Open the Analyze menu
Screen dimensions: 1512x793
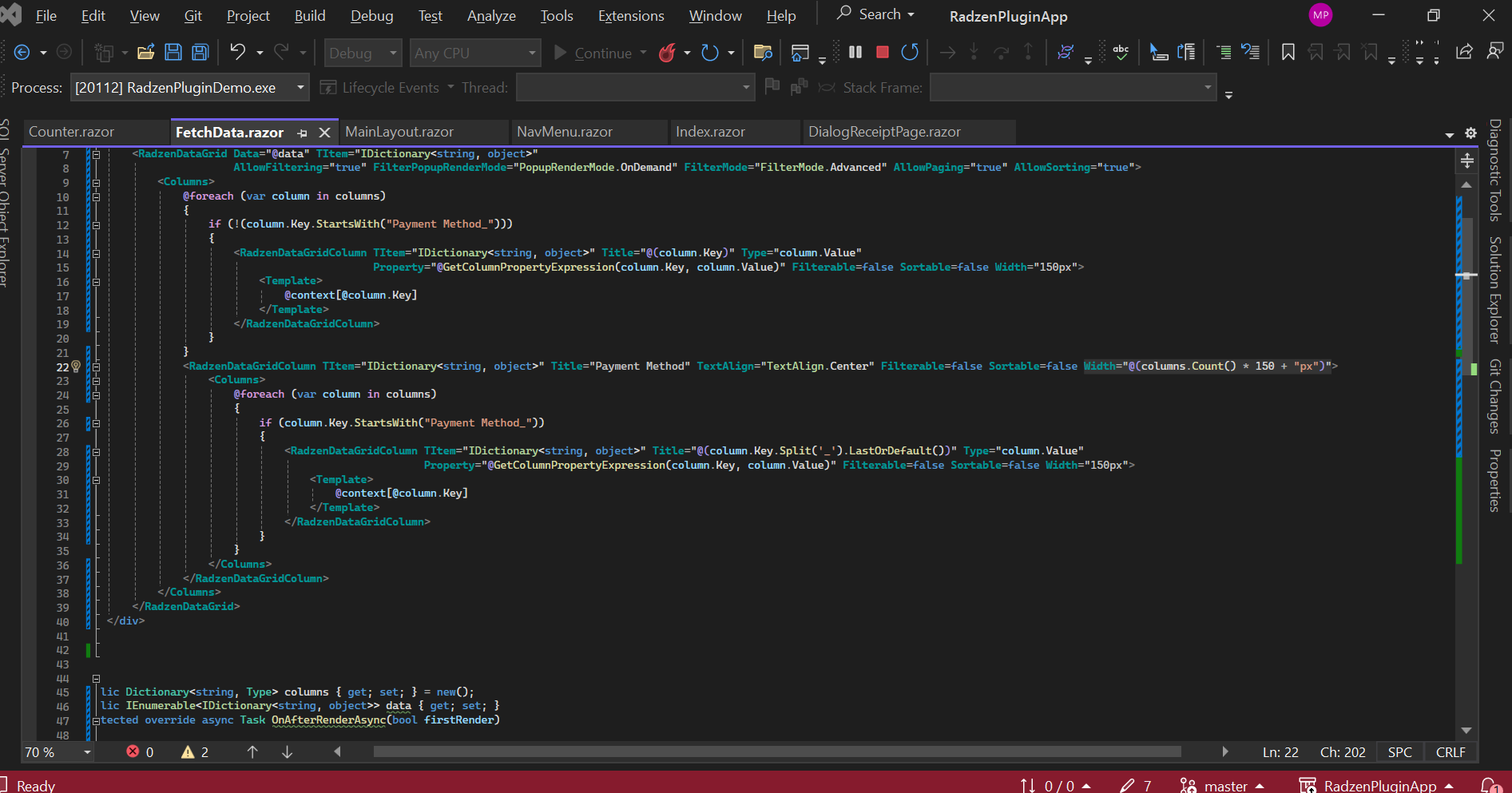click(491, 15)
